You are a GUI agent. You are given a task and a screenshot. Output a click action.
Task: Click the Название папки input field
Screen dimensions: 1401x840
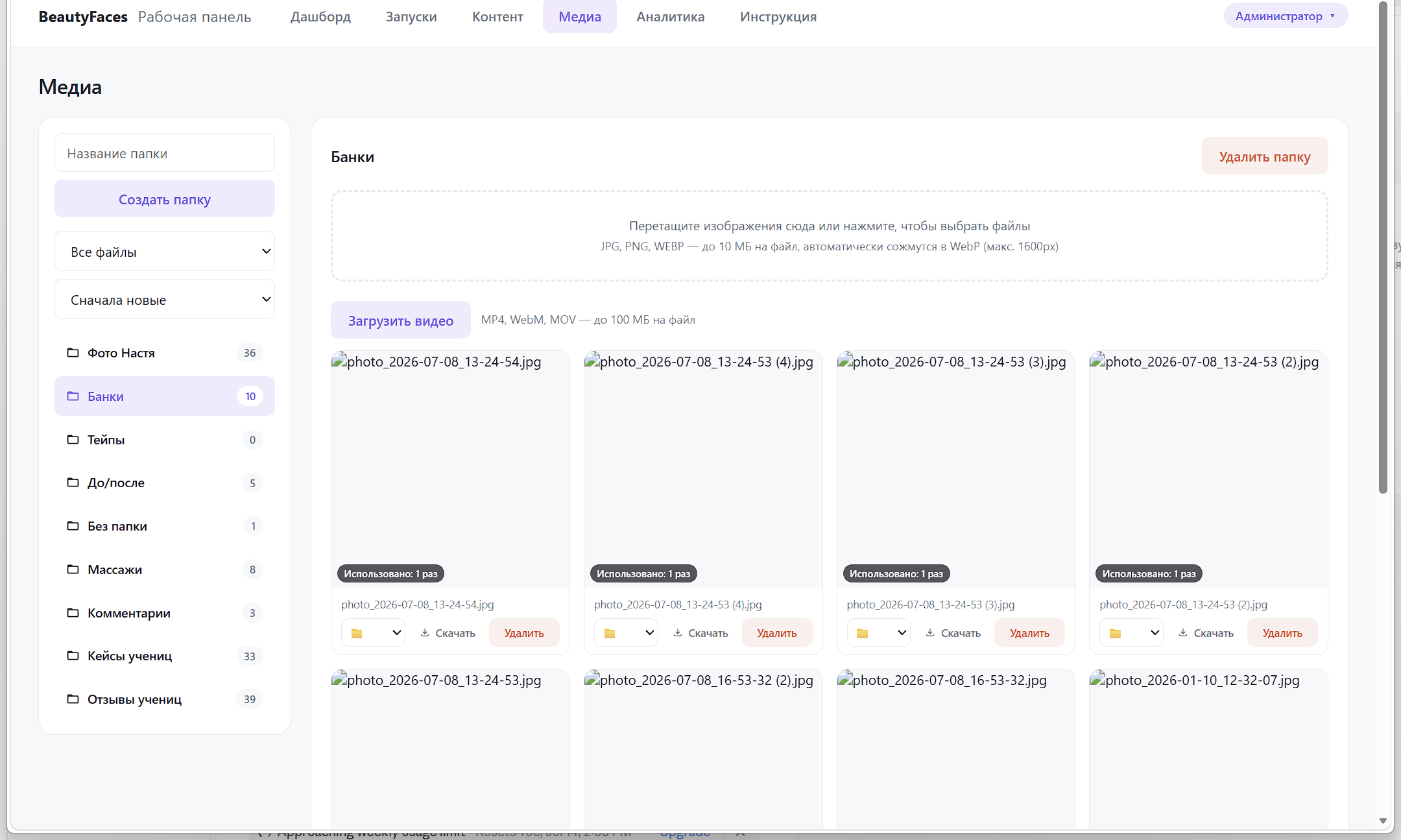point(165,153)
